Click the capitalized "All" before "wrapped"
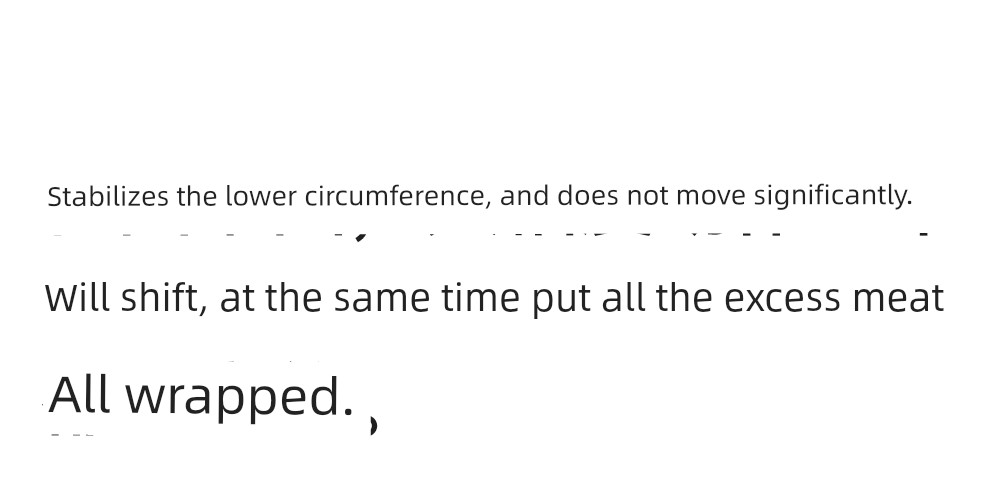The height and width of the screenshot is (499, 1000). click(x=80, y=395)
